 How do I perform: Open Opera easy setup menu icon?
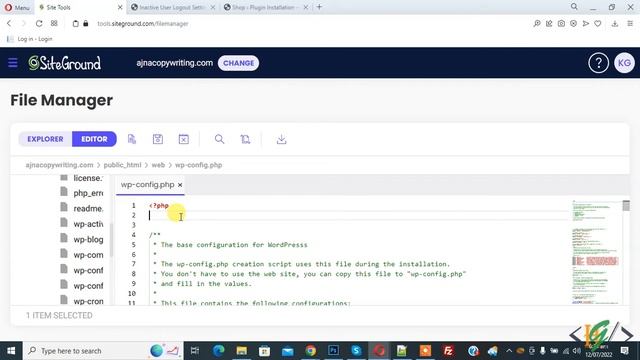(630, 24)
